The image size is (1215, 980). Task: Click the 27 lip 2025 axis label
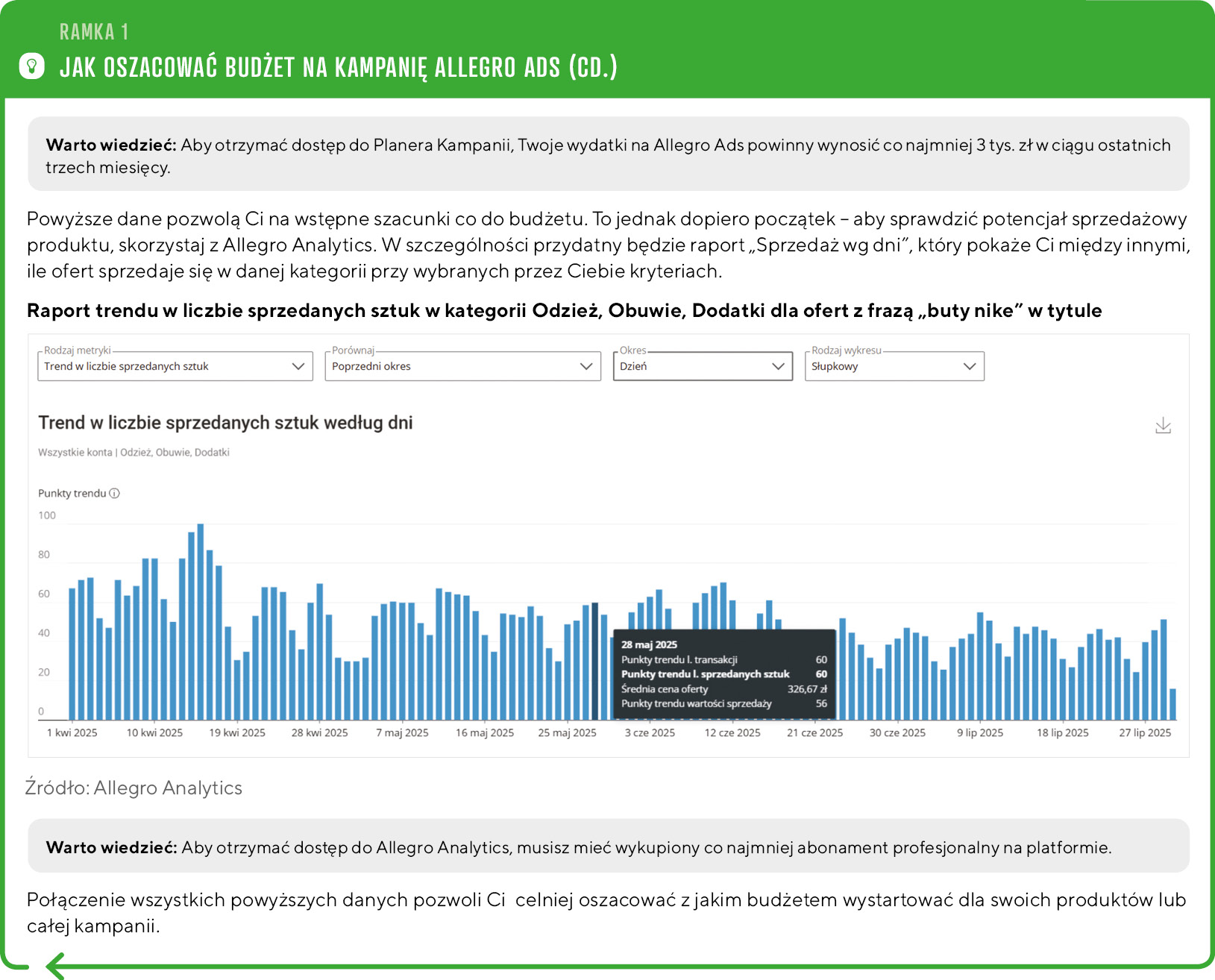1145,732
